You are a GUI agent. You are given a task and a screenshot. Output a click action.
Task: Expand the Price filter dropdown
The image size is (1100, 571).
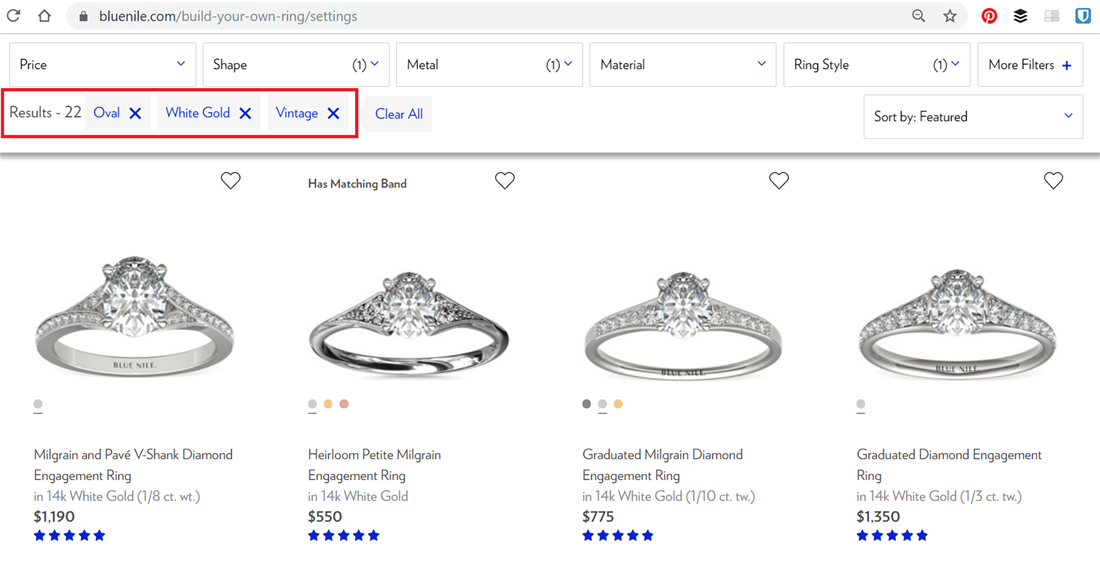tap(102, 65)
